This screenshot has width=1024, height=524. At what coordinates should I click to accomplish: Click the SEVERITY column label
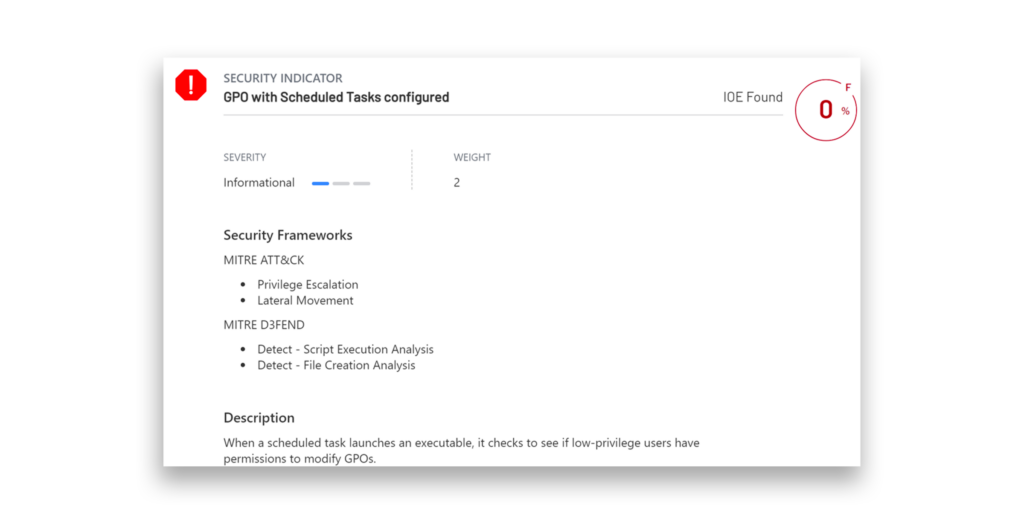point(245,157)
